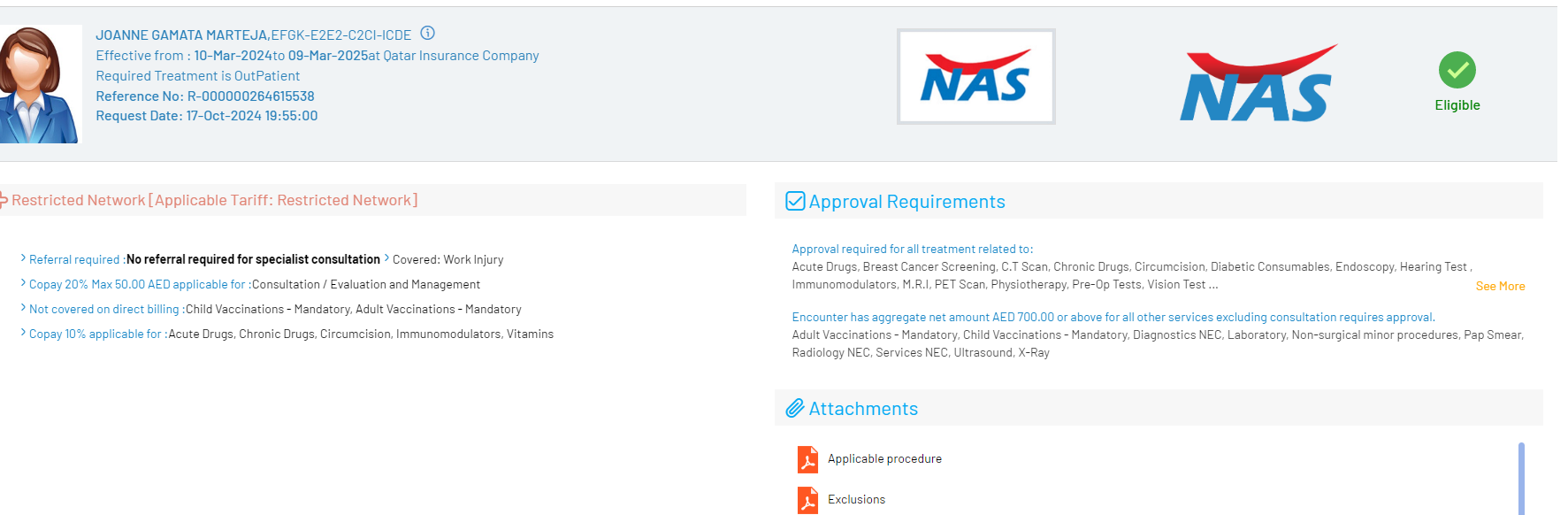Image resolution: width=1568 pixels, height=515 pixels.
Task: Click the Eligible status label
Action: tap(1457, 104)
